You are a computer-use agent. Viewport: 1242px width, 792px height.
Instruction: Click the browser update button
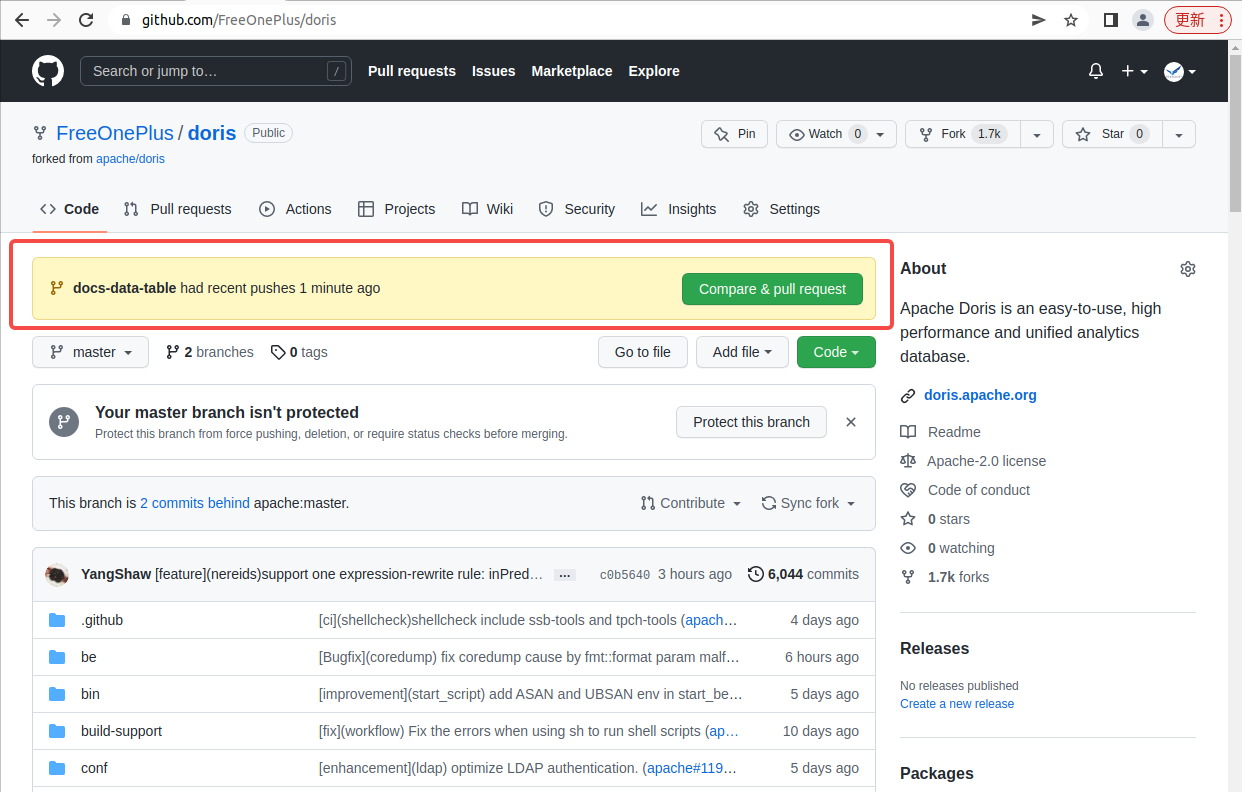[1198, 20]
